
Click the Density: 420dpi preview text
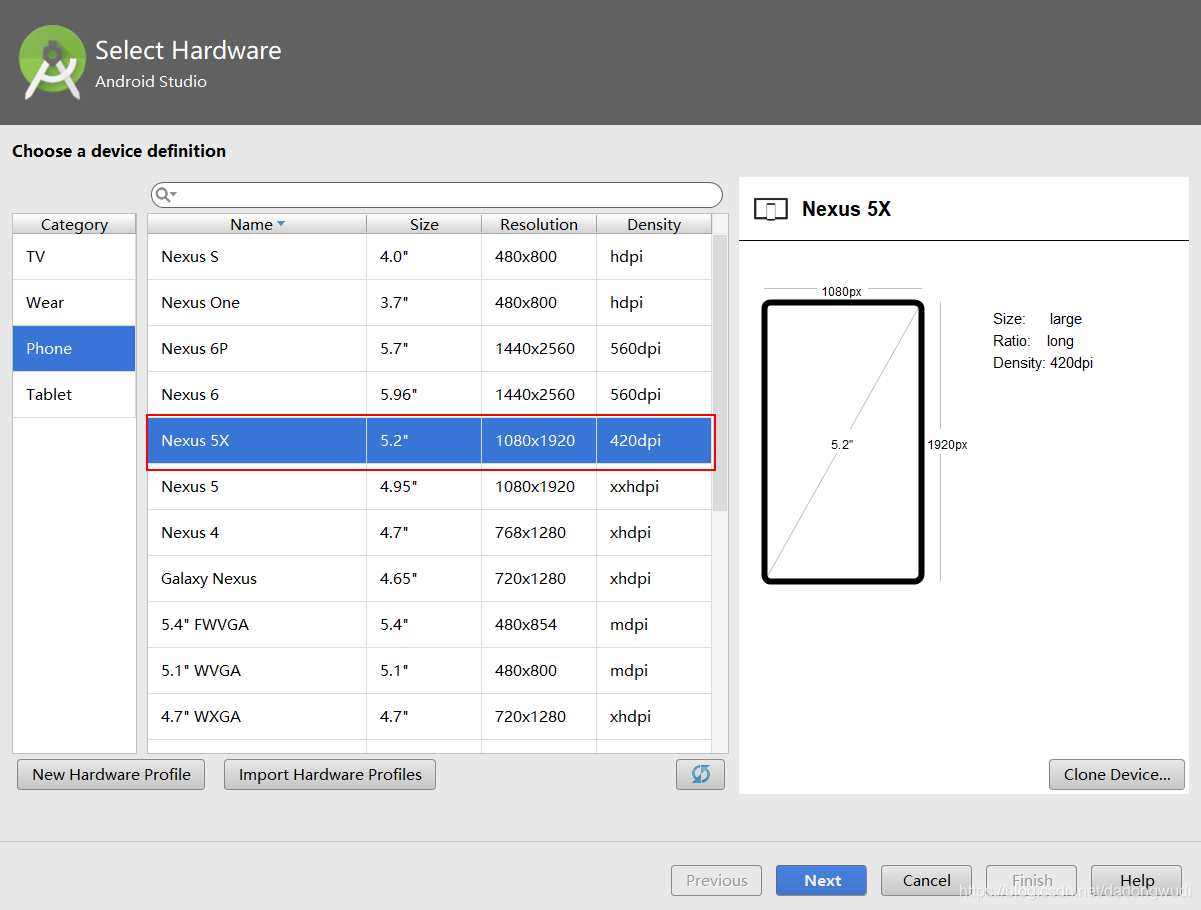tap(1043, 363)
